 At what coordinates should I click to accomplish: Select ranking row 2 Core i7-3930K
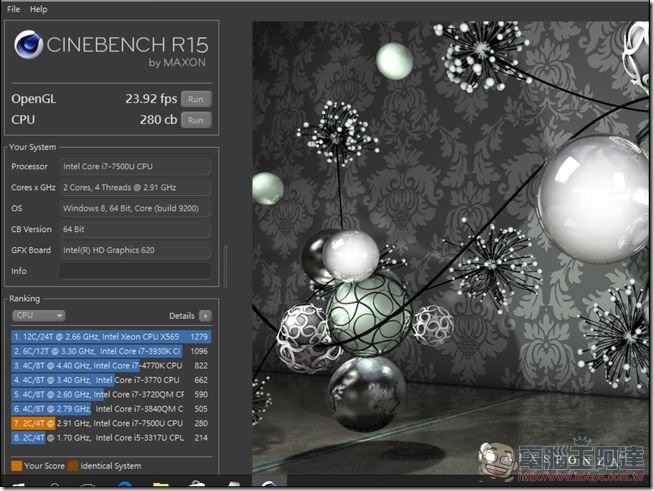[x=111, y=351]
